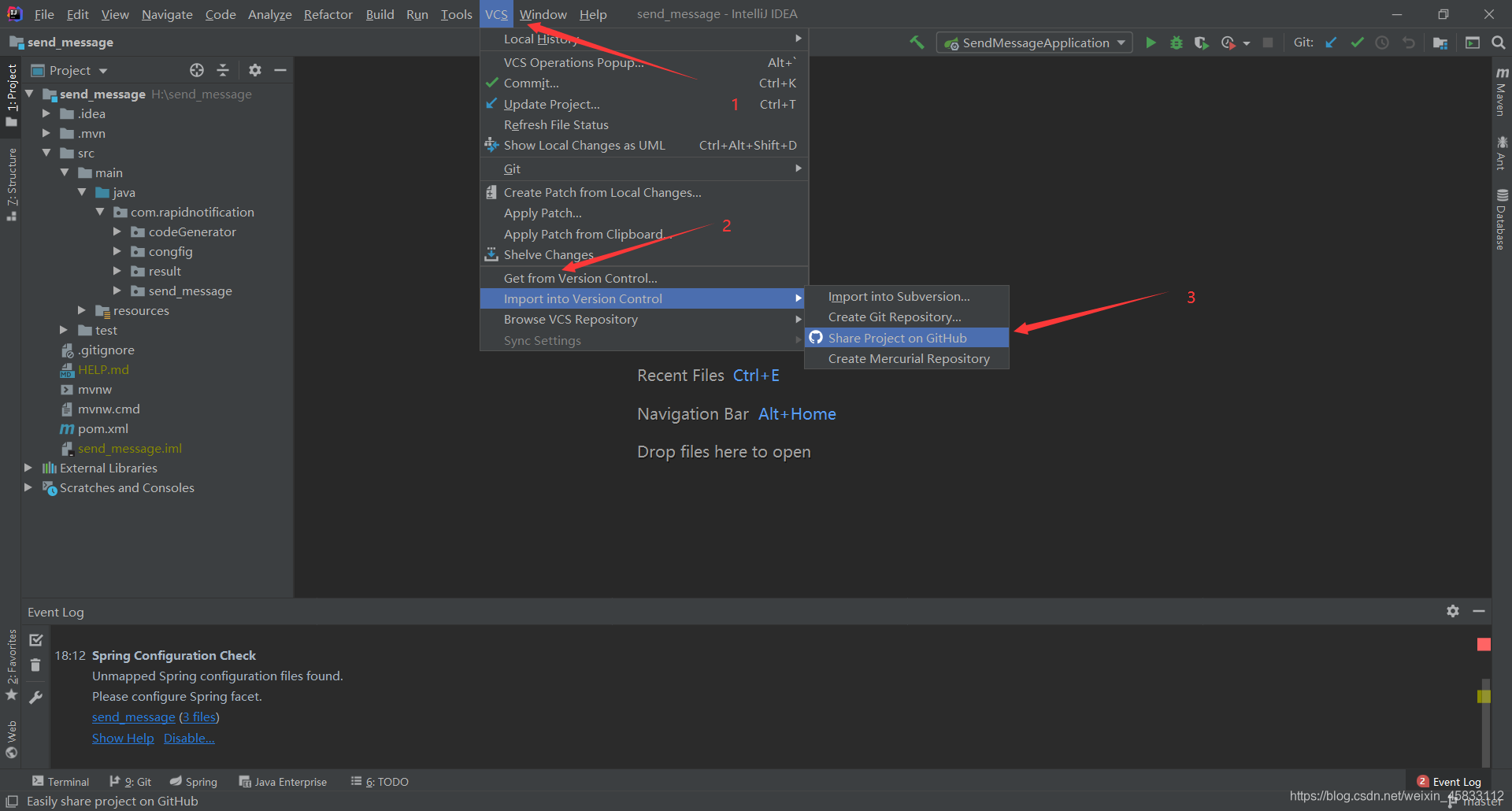
Task: Open the 9: Git tool tab
Action: tap(130, 781)
